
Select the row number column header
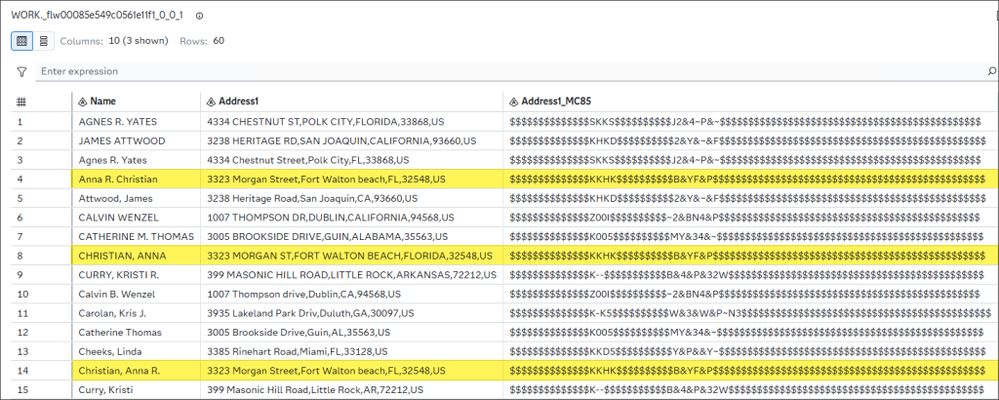coord(21,101)
